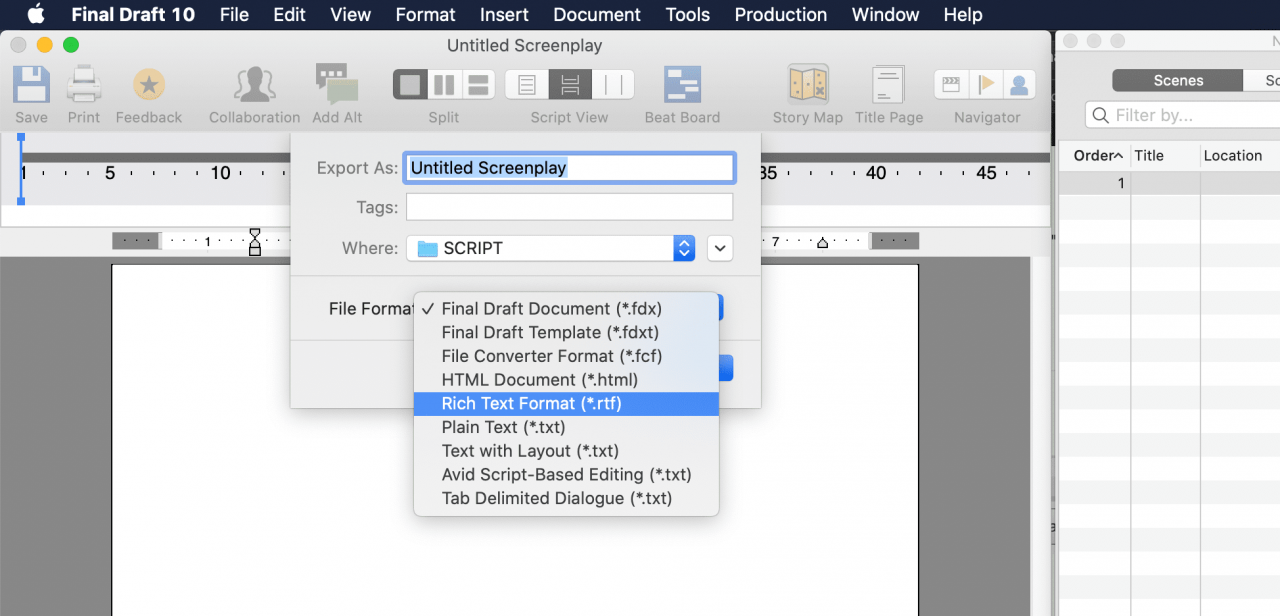The width and height of the screenshot is (1280, 616).
Task: Open the Story Map
Action: pos(807,85)
